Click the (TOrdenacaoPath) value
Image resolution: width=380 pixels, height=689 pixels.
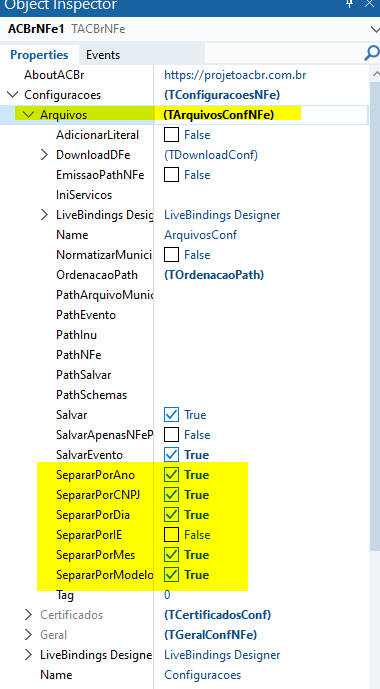click(214, 275)
